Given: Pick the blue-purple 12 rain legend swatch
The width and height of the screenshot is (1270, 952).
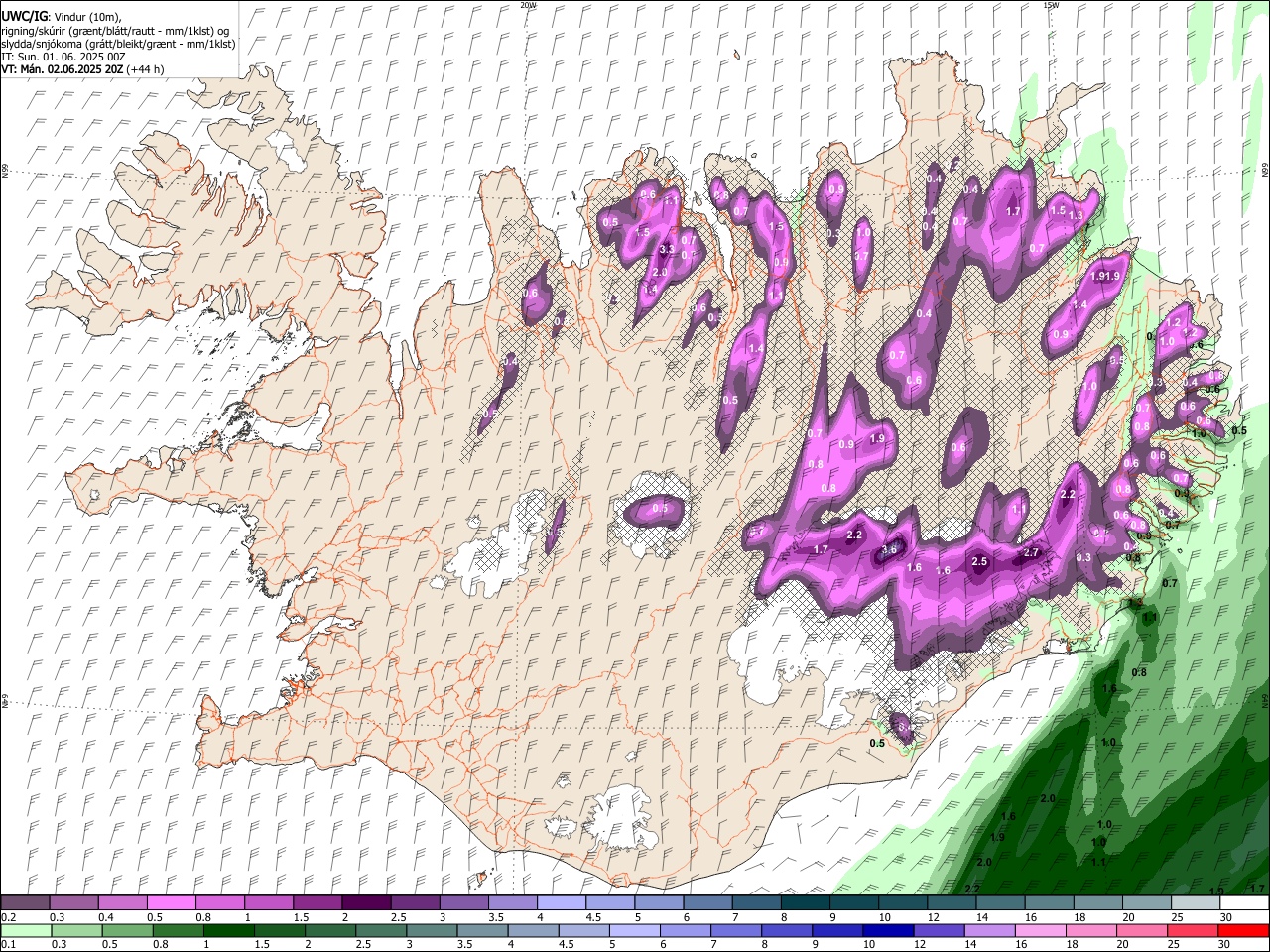Looking at the screenshot, I should (939, 930).
